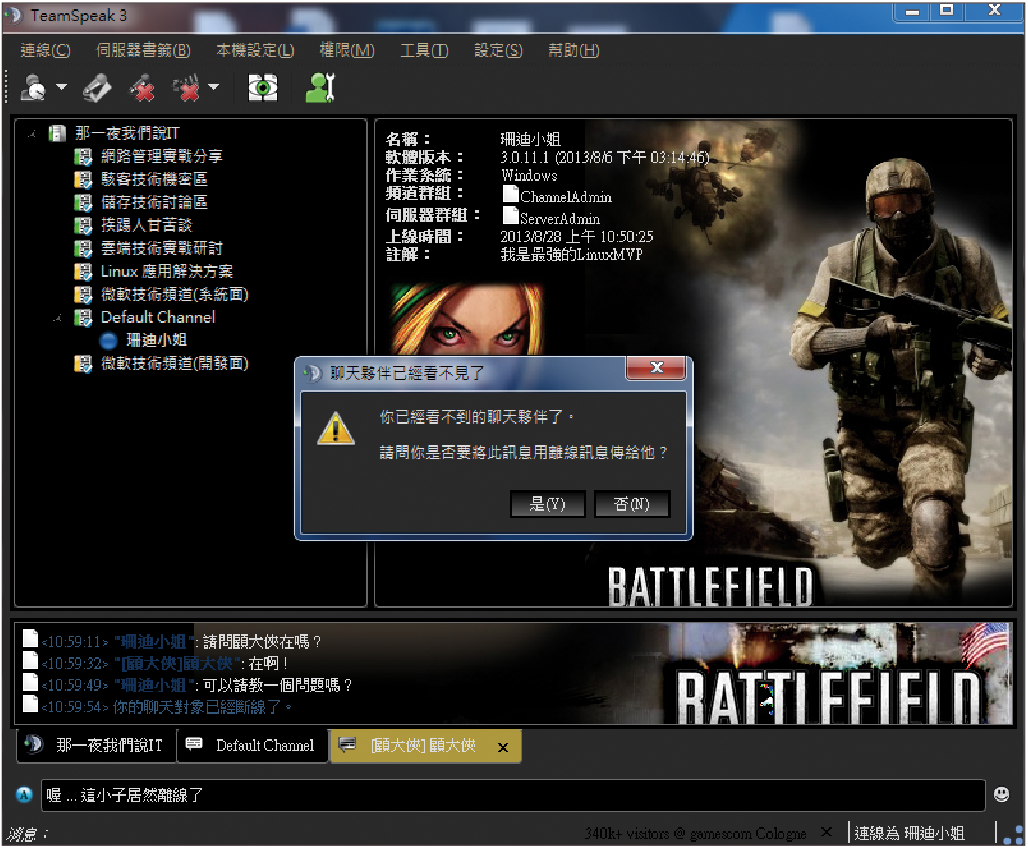Screen dimensions: 1028x849
Task: Click the Connect toolbar icon
Action: point(33,88)
